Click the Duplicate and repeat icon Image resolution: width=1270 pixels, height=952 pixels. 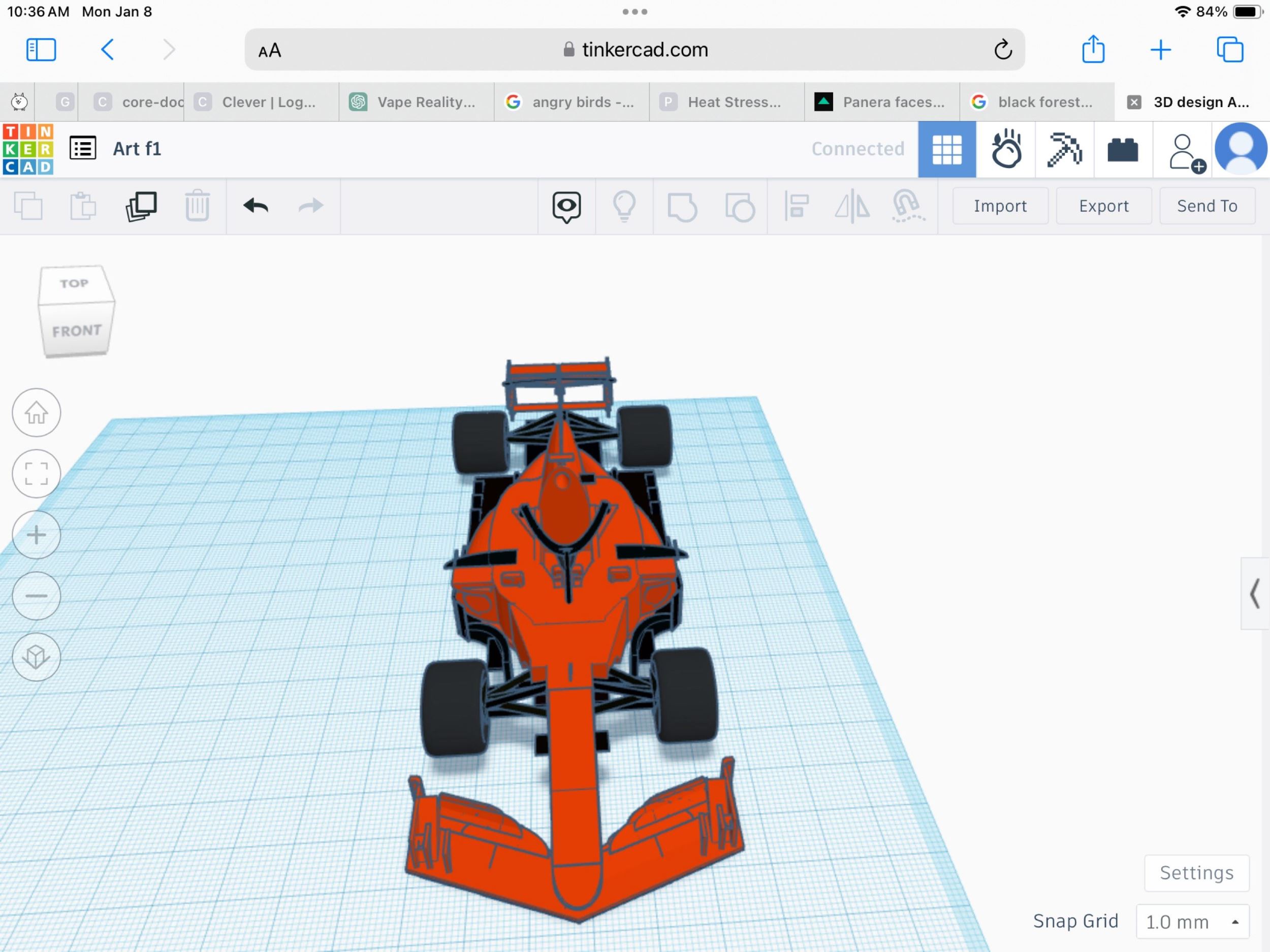click(141, 206)
